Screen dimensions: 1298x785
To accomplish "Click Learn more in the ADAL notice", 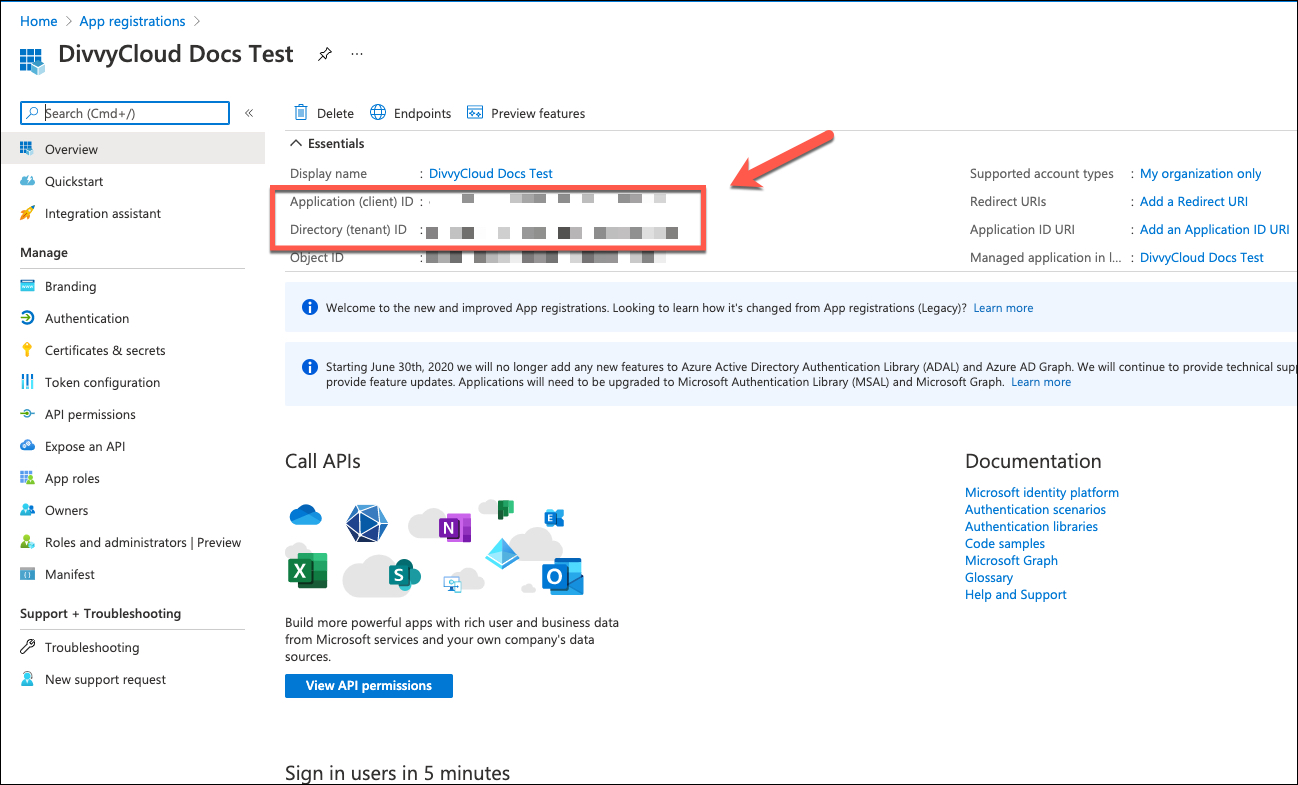I will click(x=1041, y=382).
